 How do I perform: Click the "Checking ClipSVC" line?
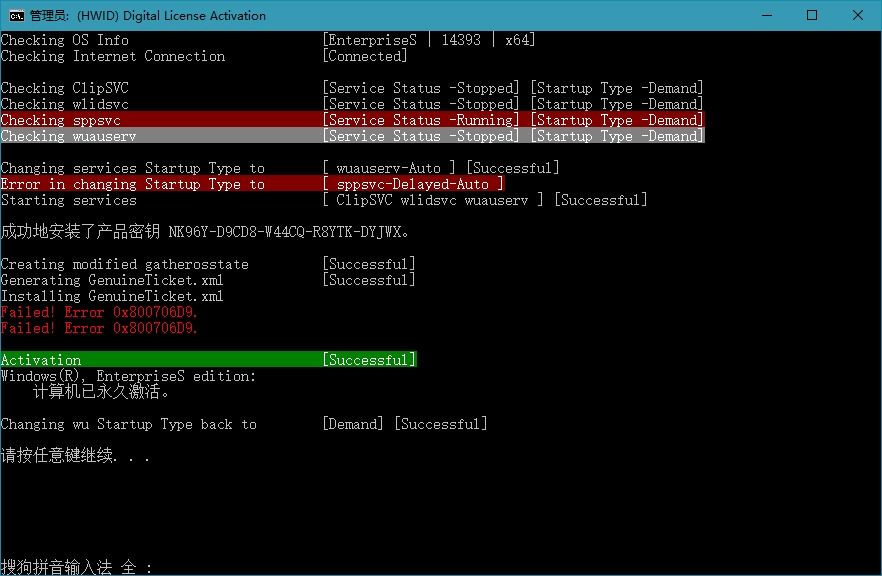(65, 88)
